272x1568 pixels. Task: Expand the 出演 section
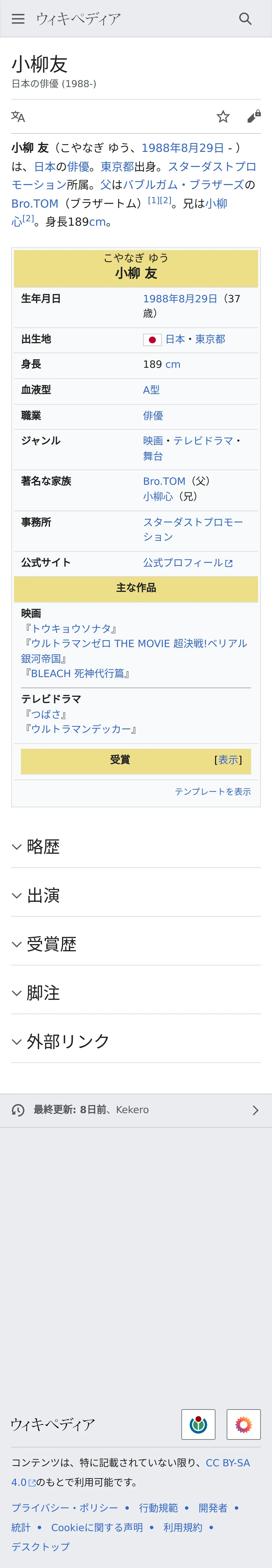(43, 895)
